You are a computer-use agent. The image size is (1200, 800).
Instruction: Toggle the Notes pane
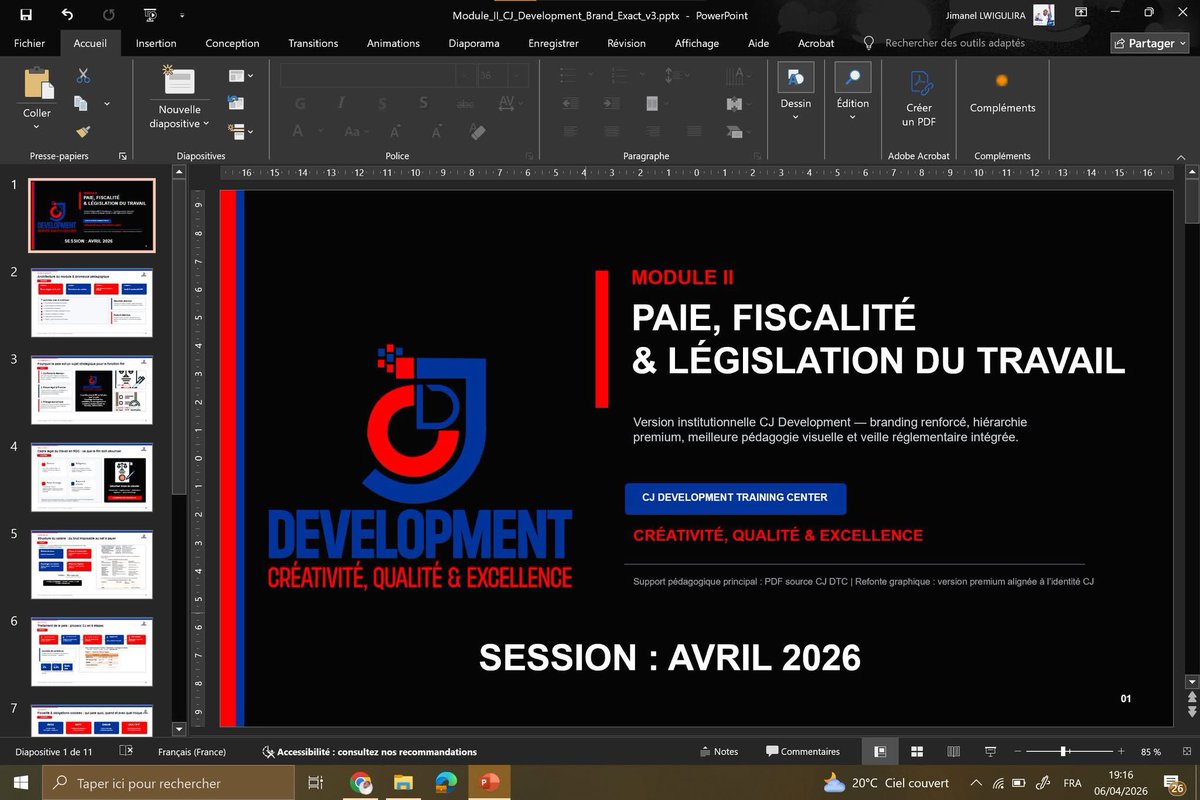click(x=719, y=751)
